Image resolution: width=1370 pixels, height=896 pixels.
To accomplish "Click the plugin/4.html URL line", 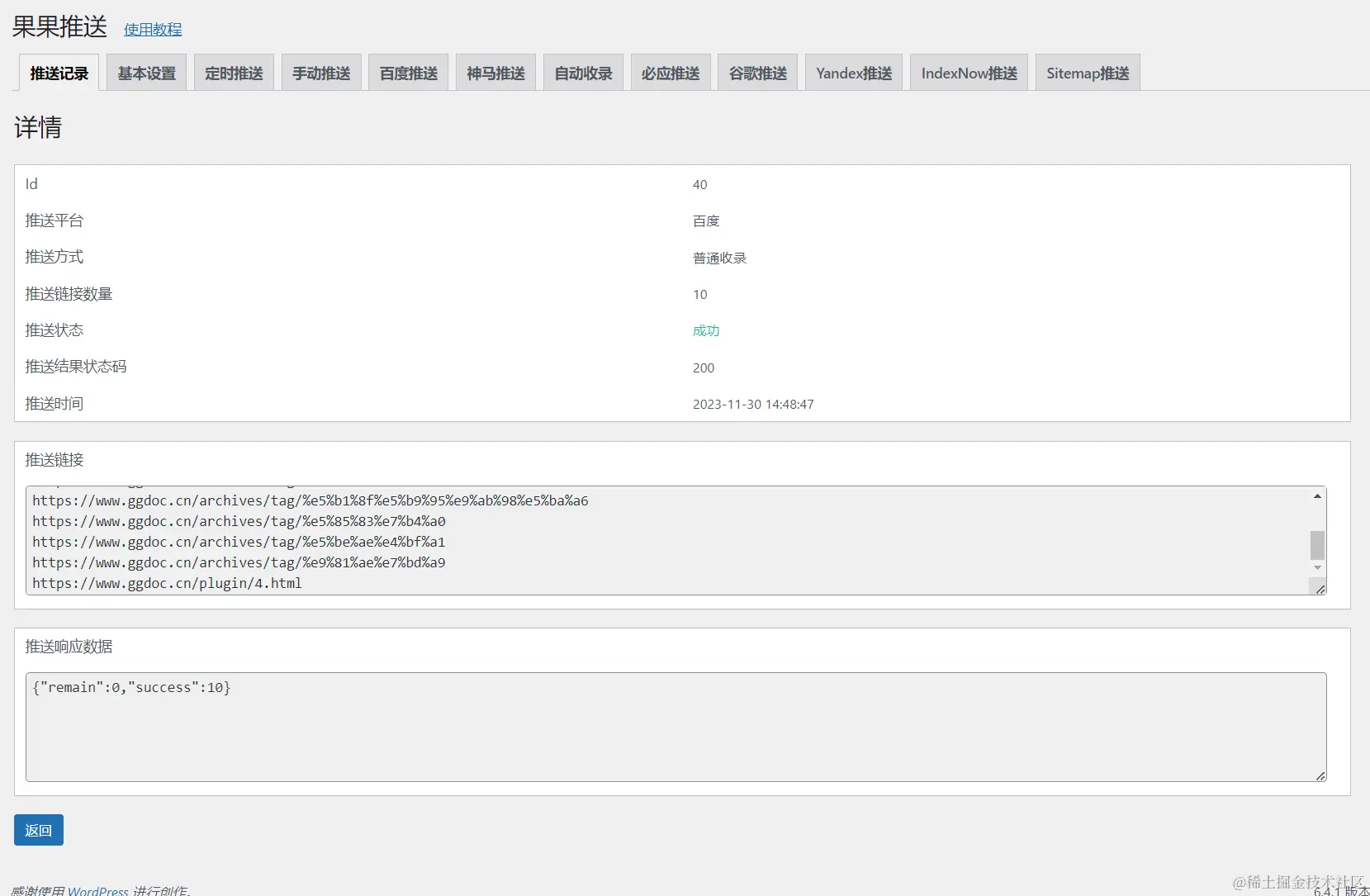I will click(167, 583).
